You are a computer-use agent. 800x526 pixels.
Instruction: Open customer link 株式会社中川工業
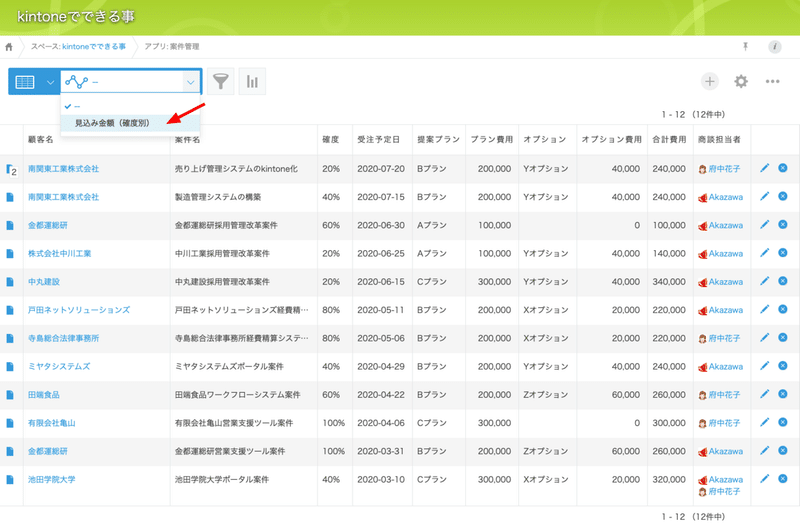tap(59, 254)
